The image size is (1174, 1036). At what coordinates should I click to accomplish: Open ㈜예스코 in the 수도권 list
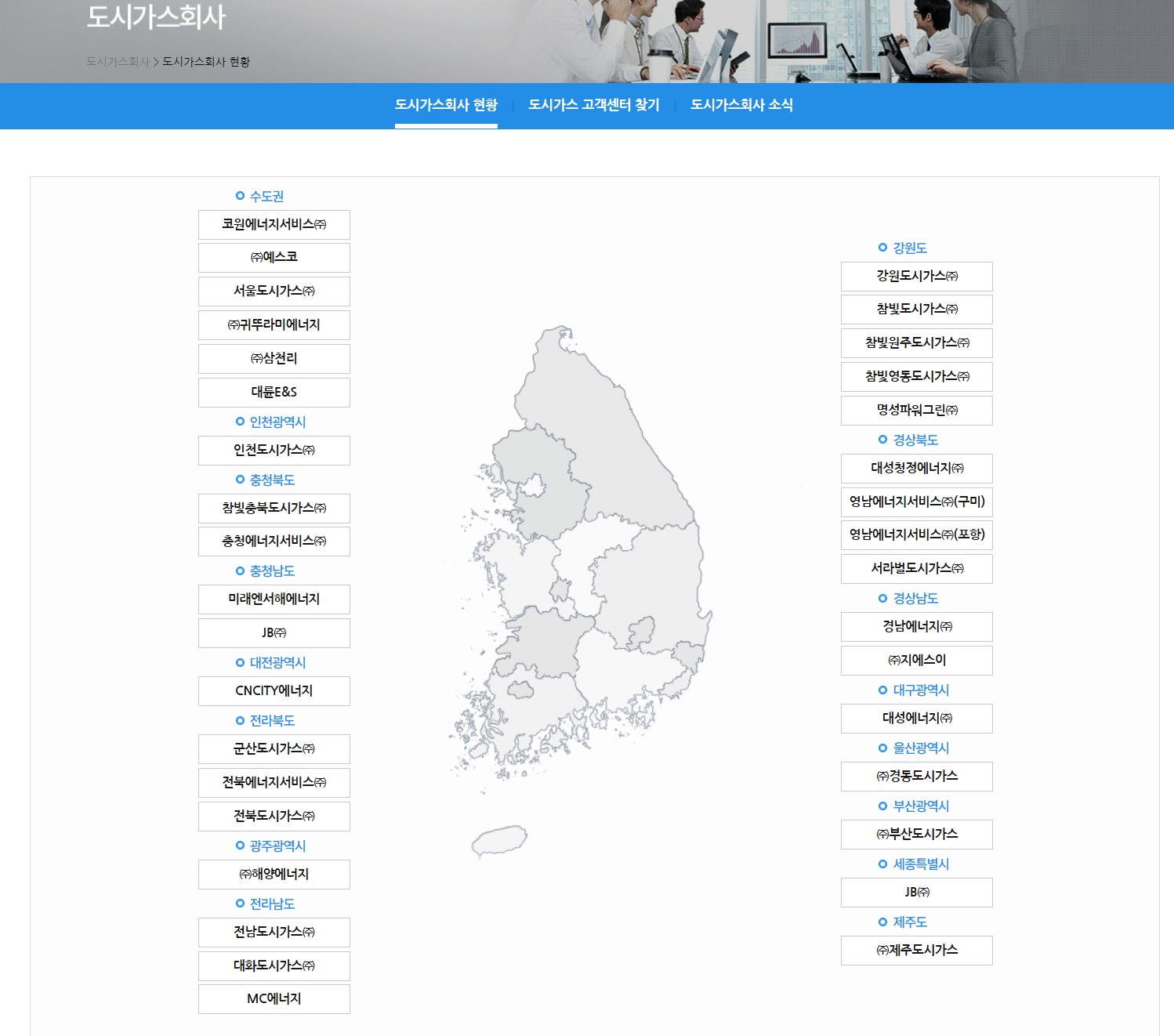coord(274,257)
